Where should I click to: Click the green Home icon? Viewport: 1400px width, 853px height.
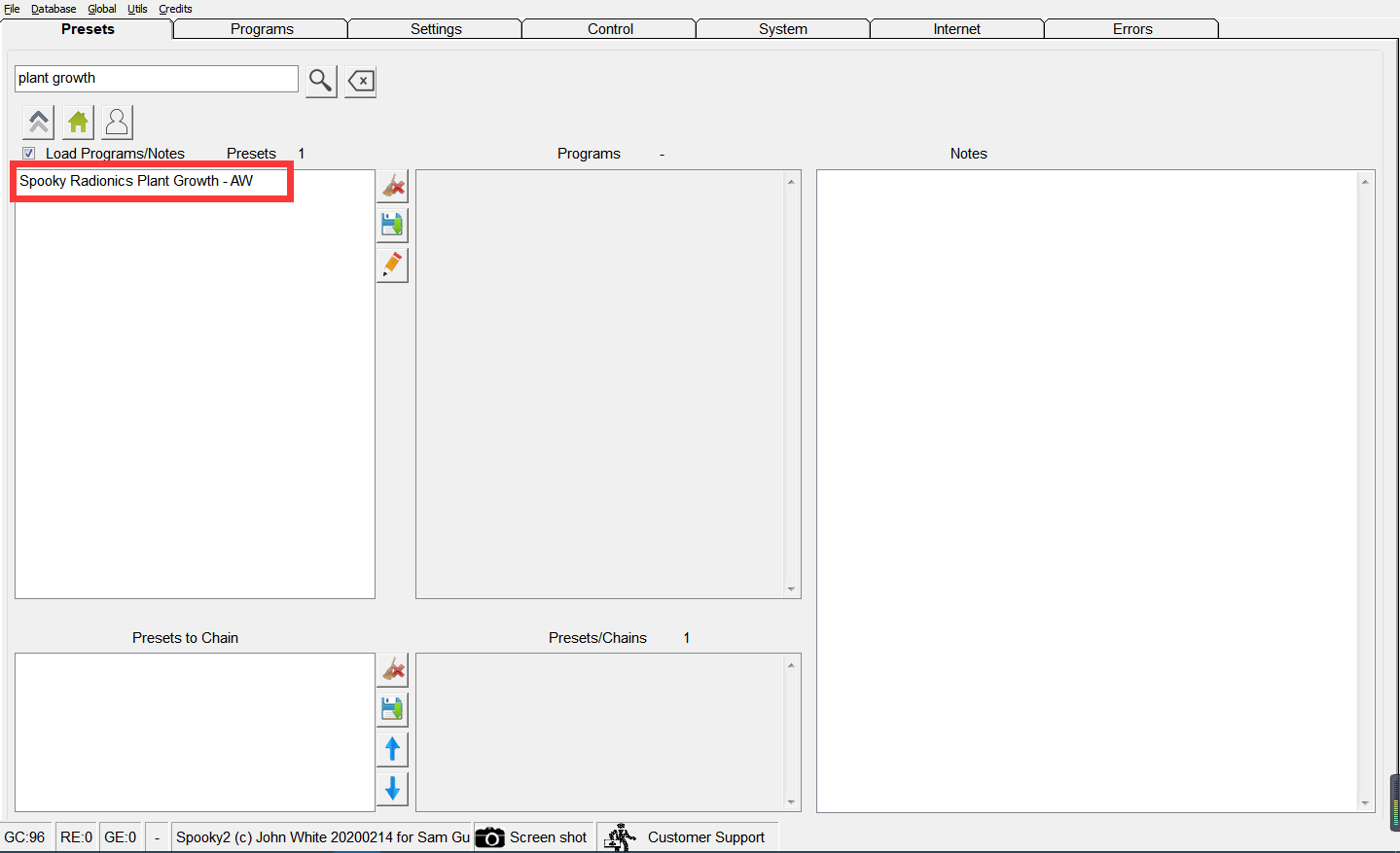(78, 123)
